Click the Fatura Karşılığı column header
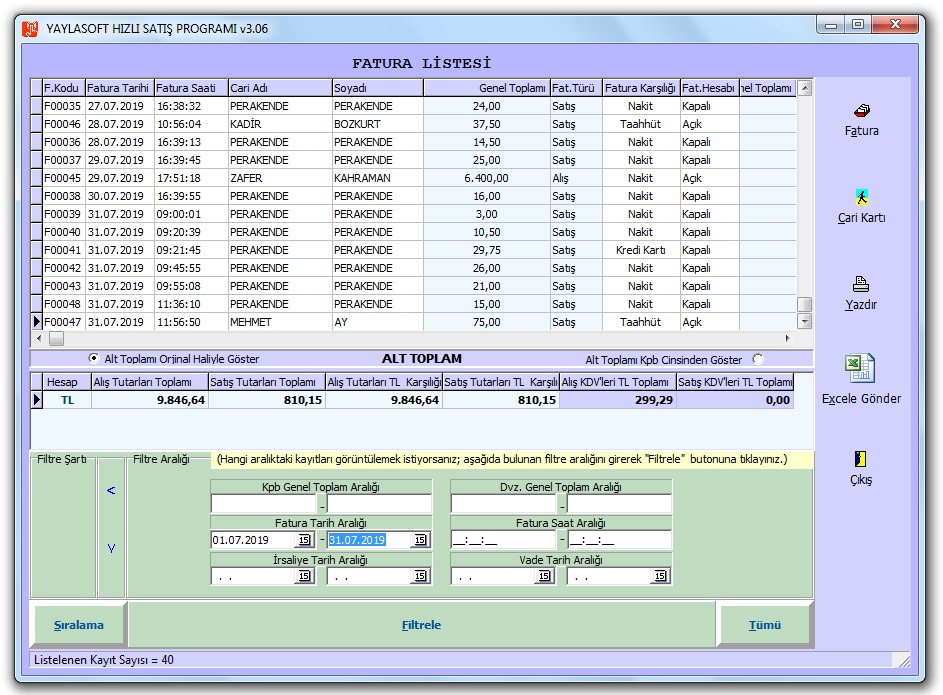943x695 pixels. 640,88
